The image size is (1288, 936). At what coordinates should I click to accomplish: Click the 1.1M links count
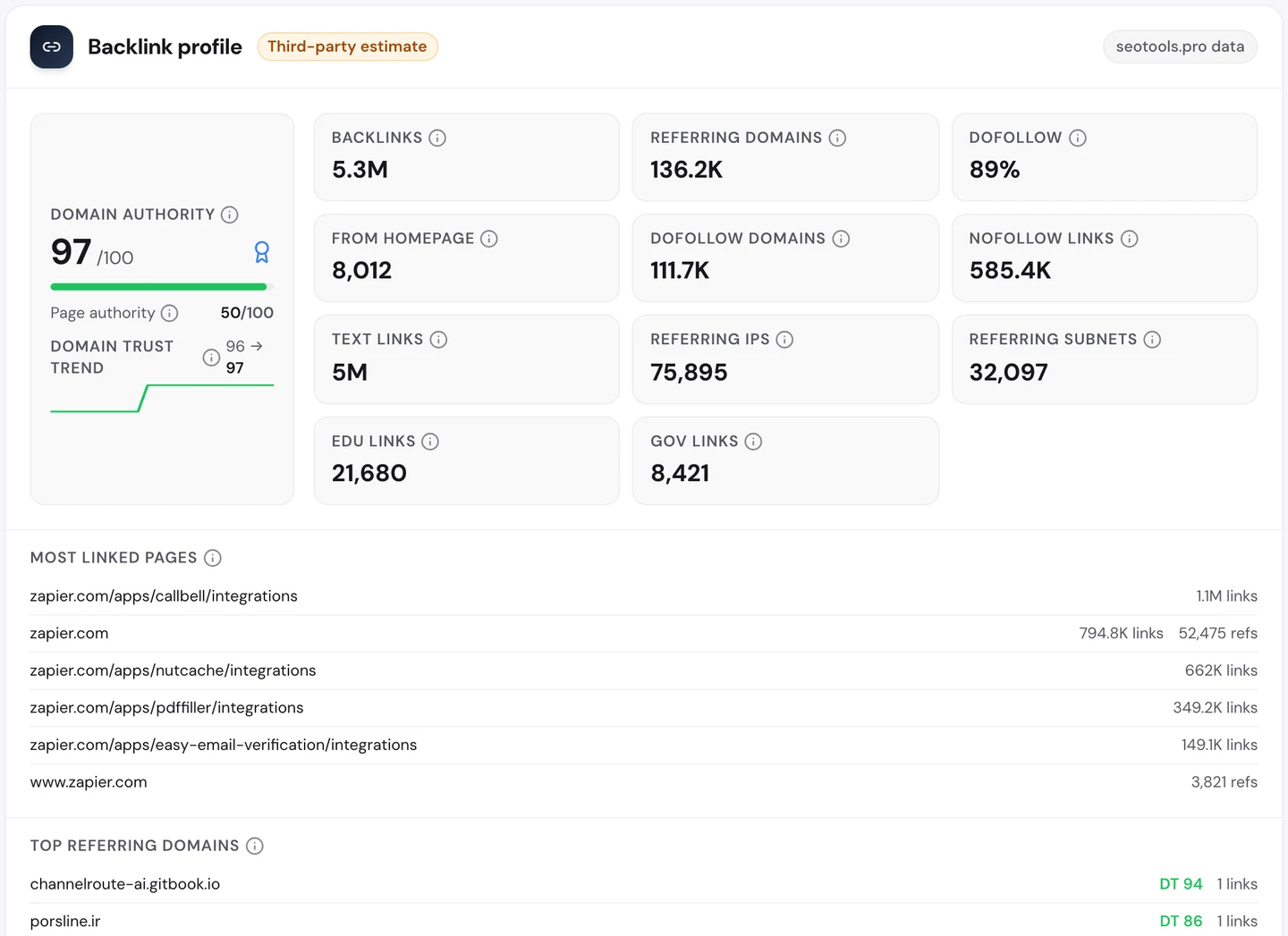(1227, 596)
